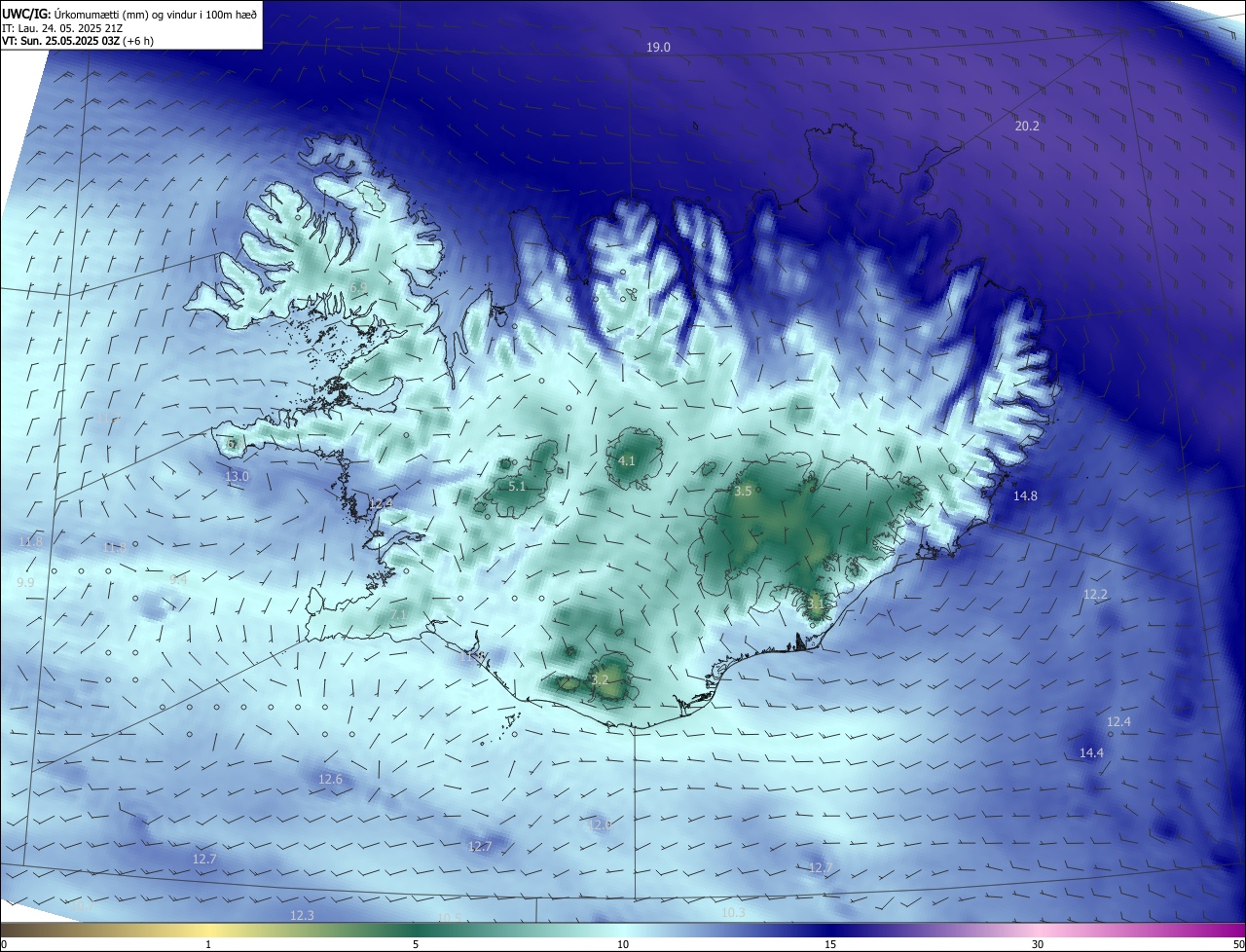The height and width of the screenshot is (952, 1246).
Task: Click the 5 tick on the color scale
Action: coord(416,945)
